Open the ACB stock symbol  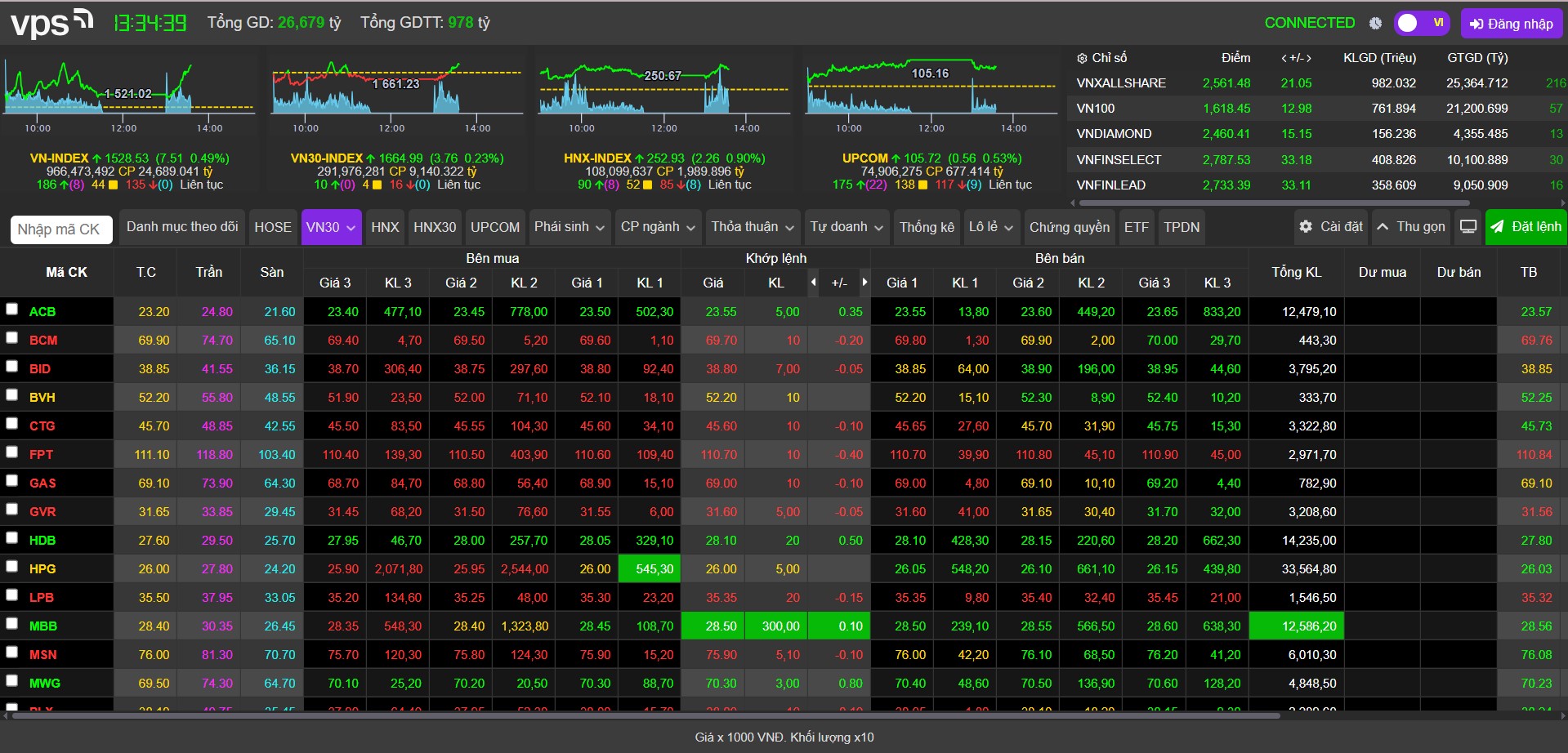click(x=42, y=312)
